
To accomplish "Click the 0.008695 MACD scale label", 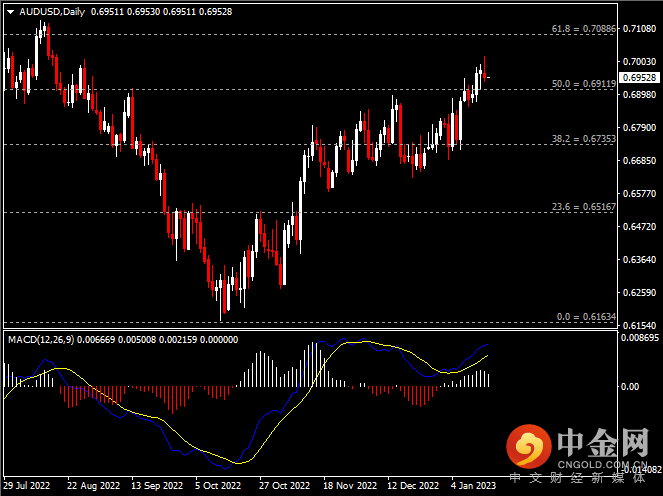I will pos(639,339).
